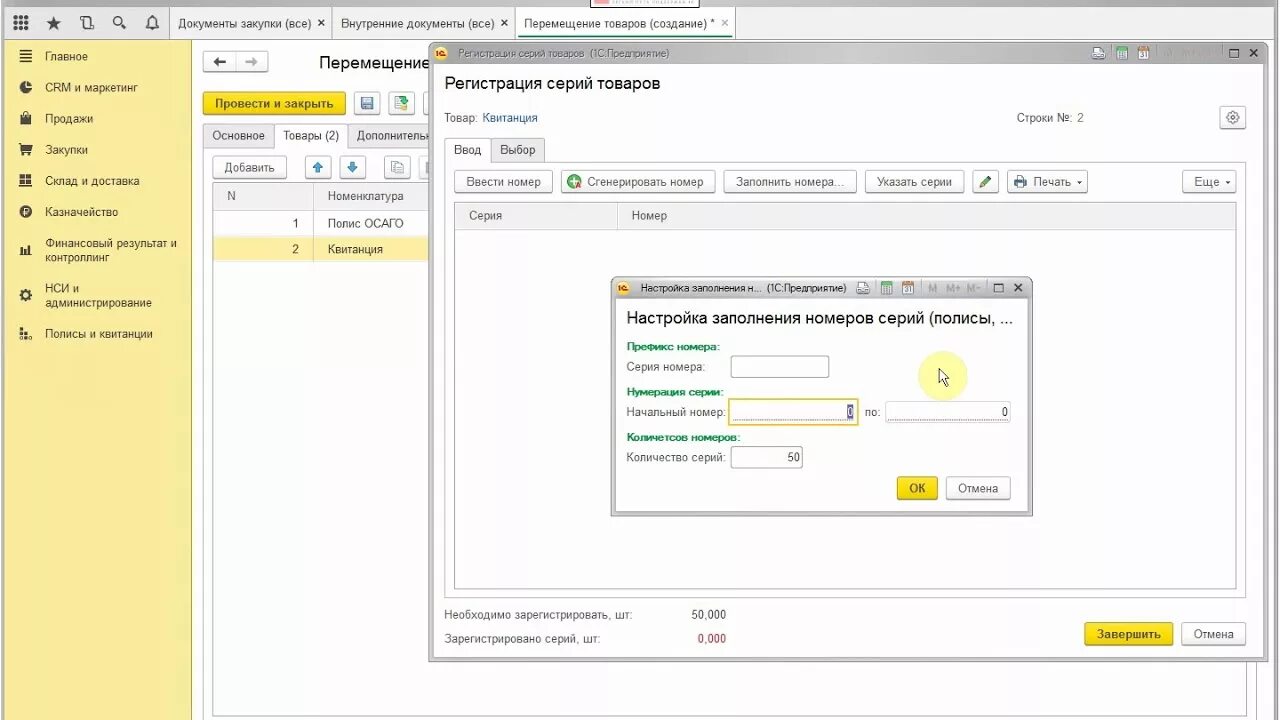The height and width of the screenshot is (720, 1280).
Task: Select the Основное tab
Action: click(x=238, y=136)
